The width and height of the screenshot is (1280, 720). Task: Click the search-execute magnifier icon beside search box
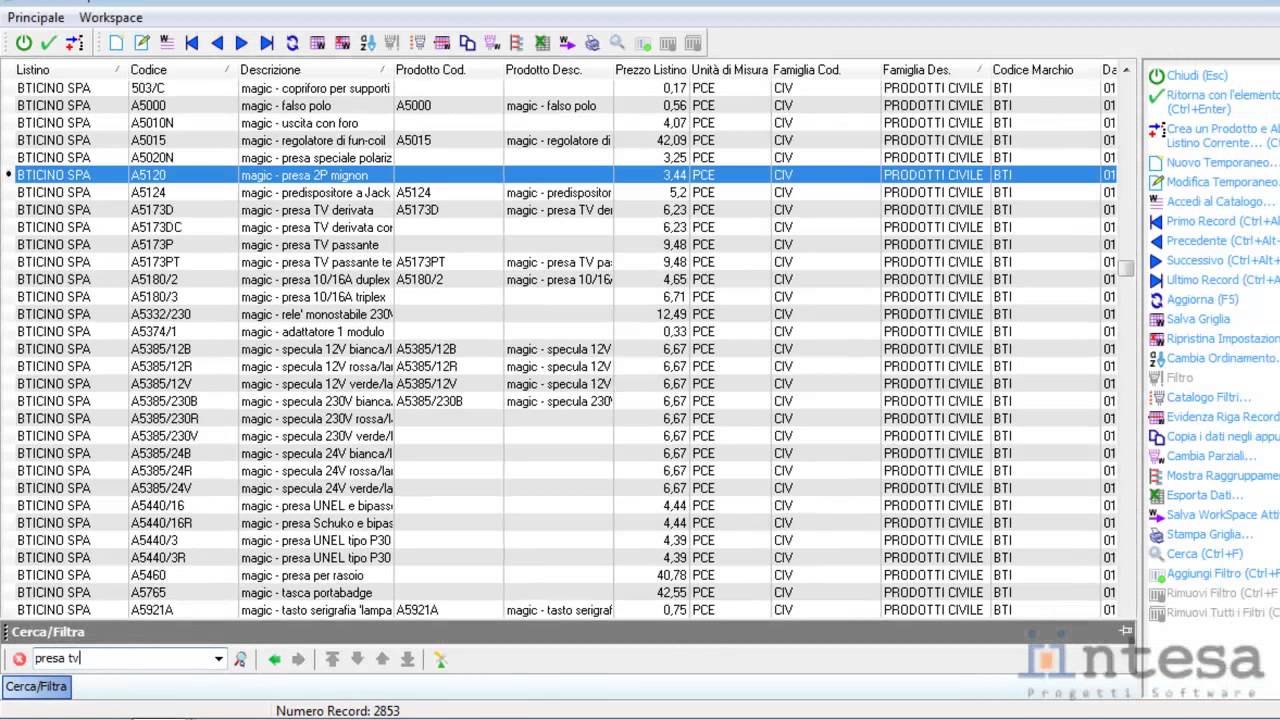coord(240,659)
